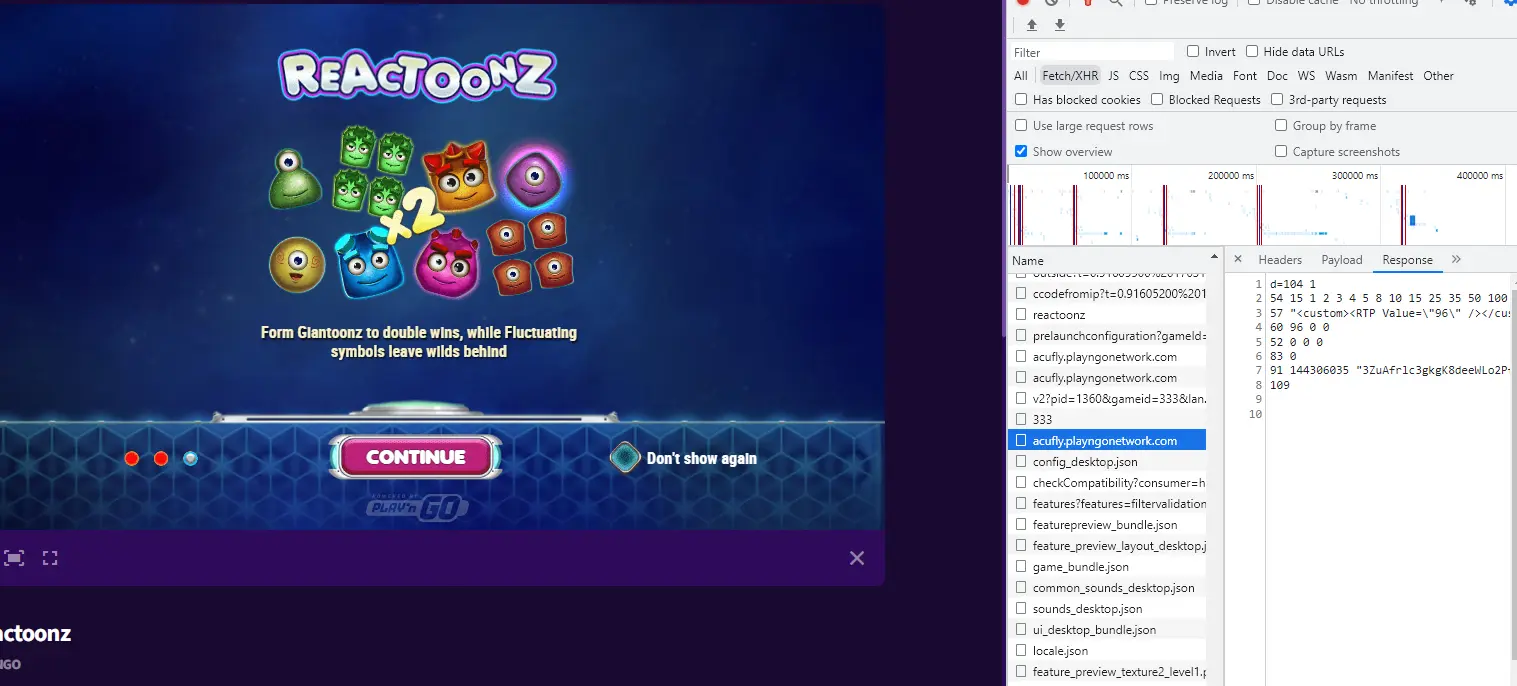Click the Network search magnifier icon
Viewport: 1517px width, 686px height.
click(x=1115, y=3)
